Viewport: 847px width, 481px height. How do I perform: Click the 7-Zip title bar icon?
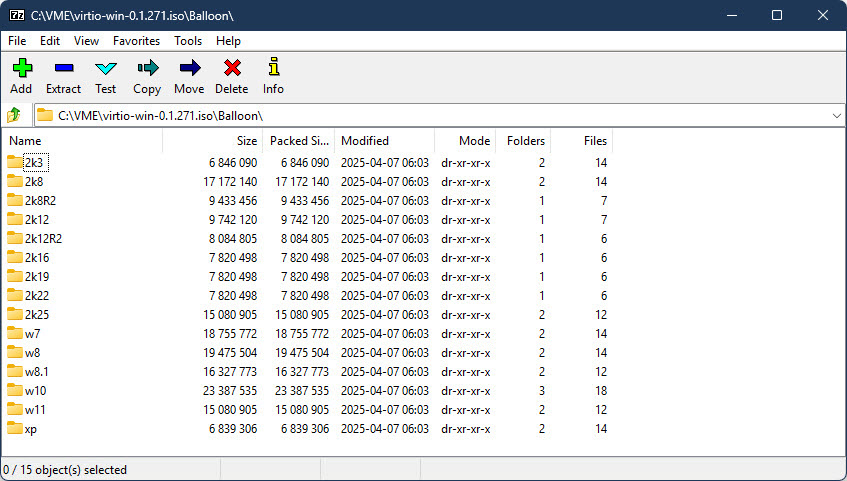pyautogui.click(x=15, y=15)
